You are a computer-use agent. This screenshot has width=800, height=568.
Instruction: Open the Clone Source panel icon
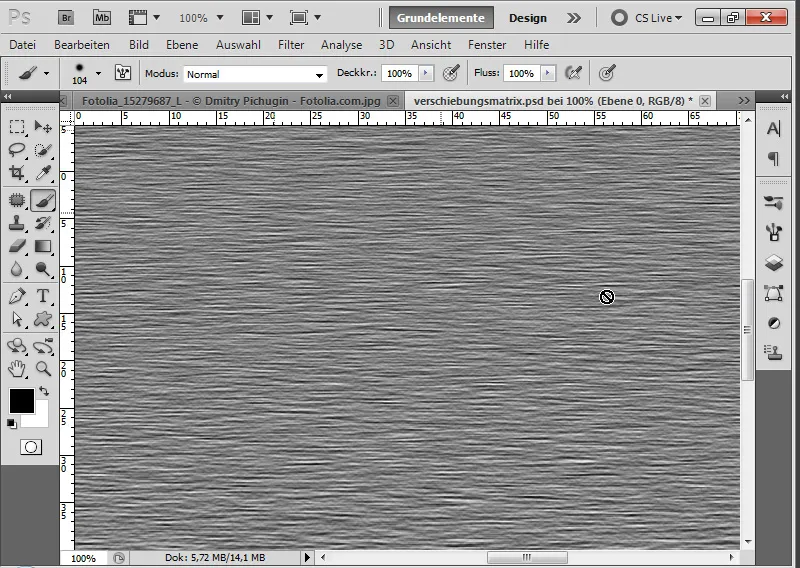(x=773, y=352)
